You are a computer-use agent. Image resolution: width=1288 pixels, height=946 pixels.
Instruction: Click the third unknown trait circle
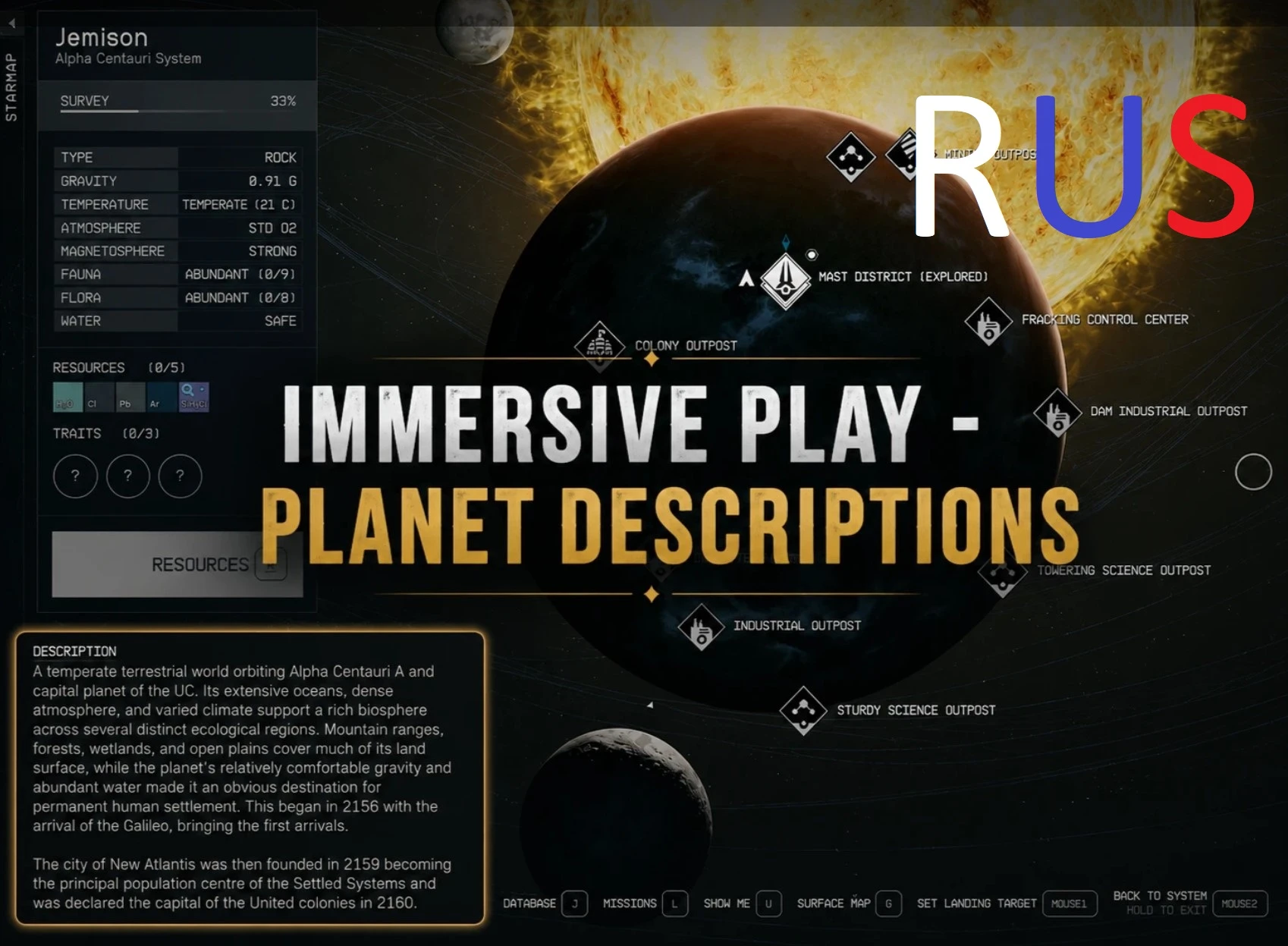coord(180,476)
